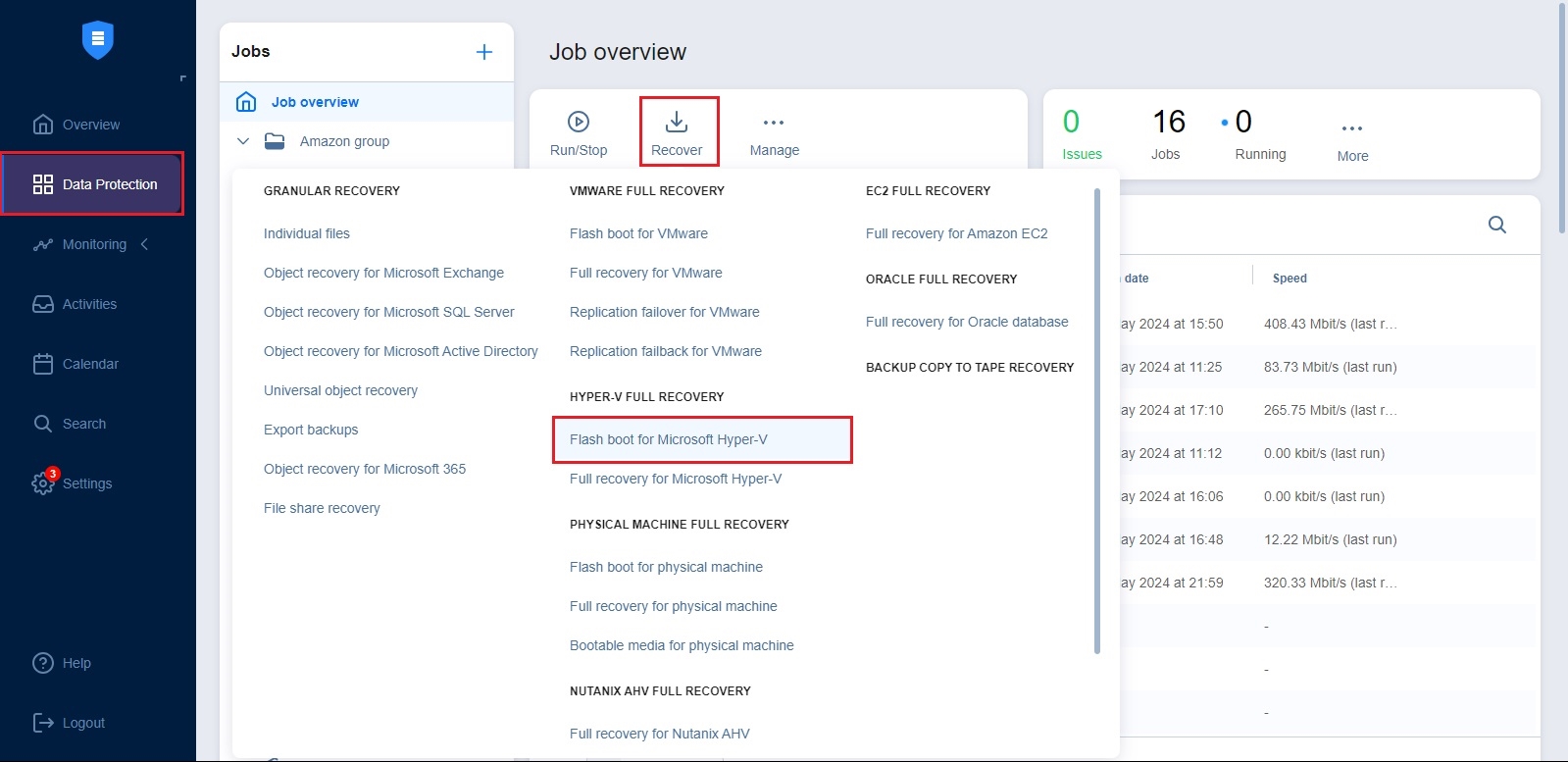Collapse the Amazon group folder
1568x762 pixels.
pyautogui.click(x=243, y=141)
